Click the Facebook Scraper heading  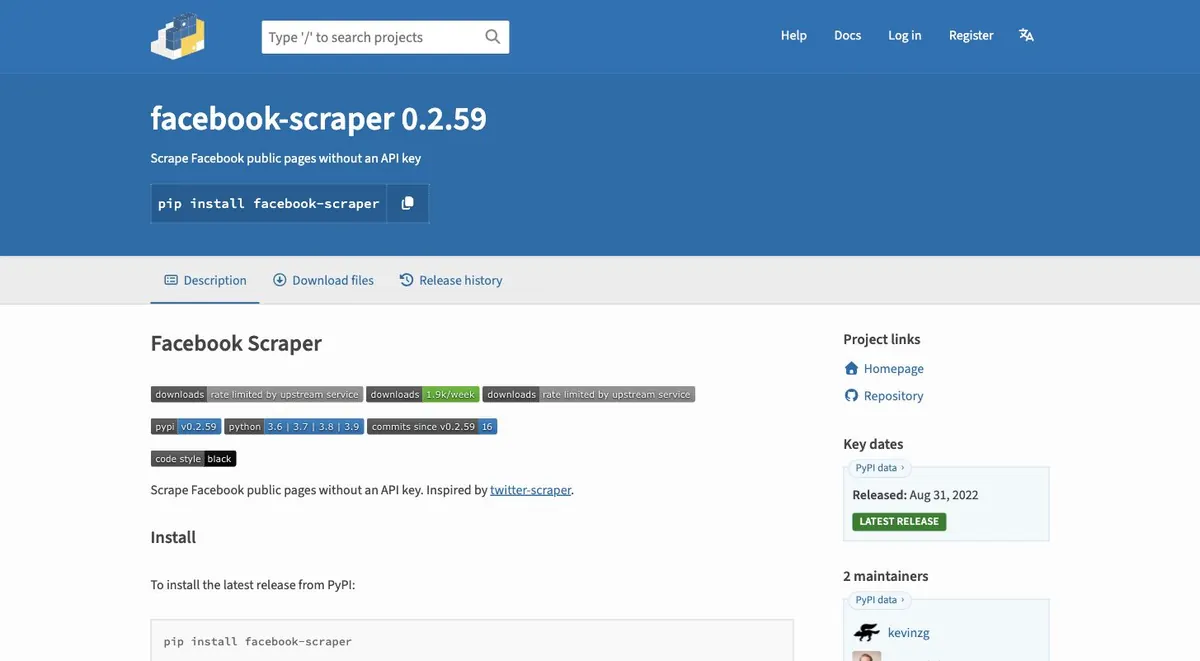click(x=236, y=343)
